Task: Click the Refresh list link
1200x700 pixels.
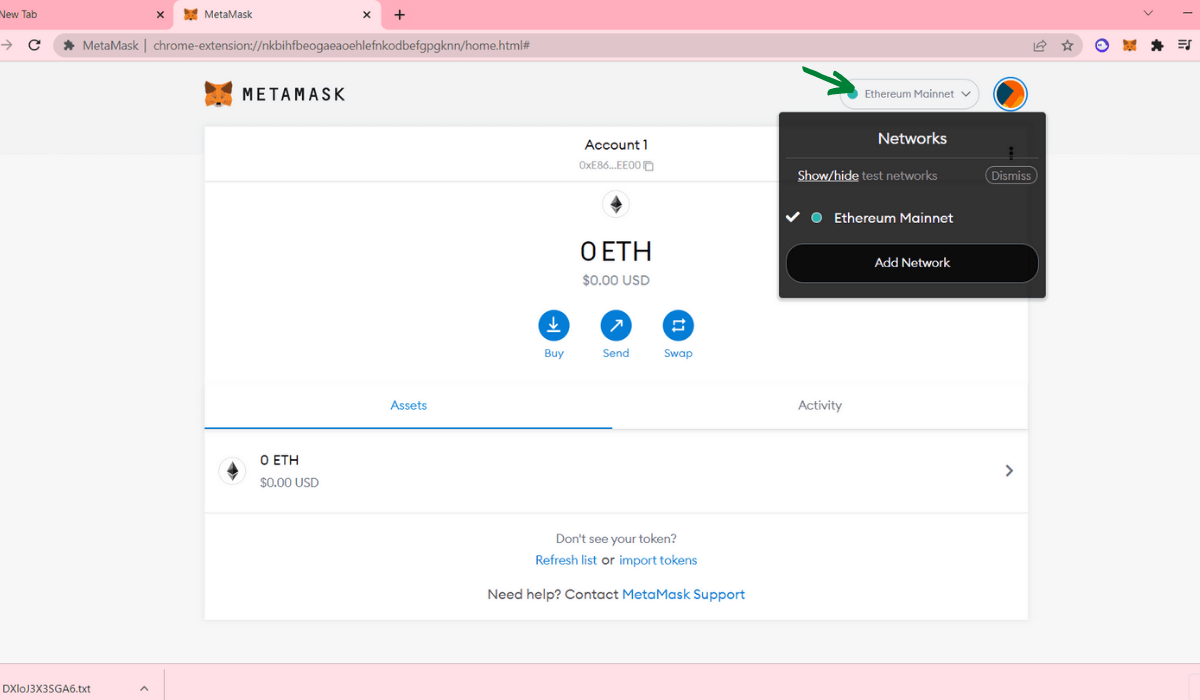Action: pyautogui.click(x=566, y=560)
